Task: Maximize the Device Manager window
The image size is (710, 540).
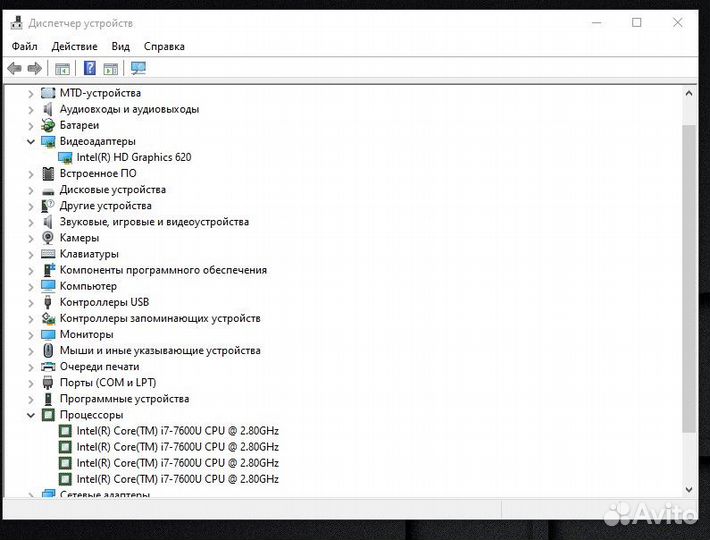Action: [x=637, y=23]
